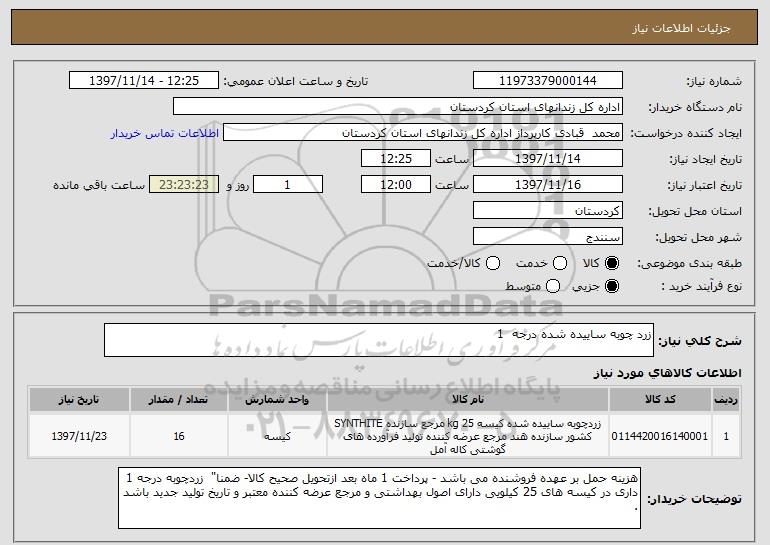Click the شماره نیاز label

click(714, 81)
